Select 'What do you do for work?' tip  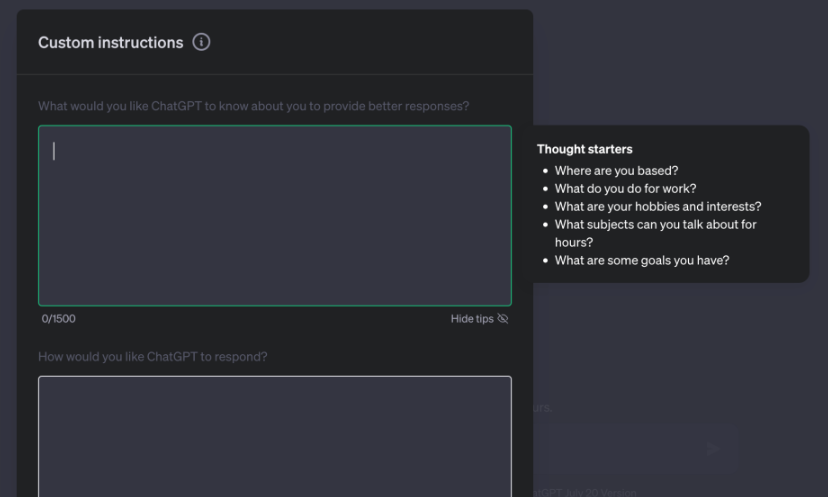(625, 189)
